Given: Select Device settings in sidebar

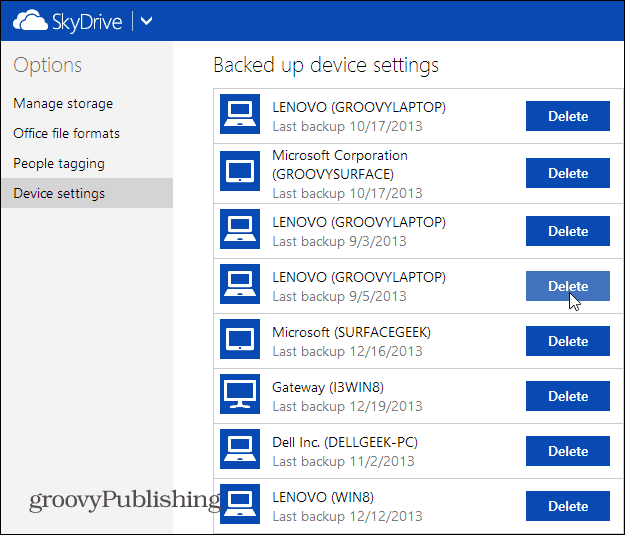Looking at the screenshot, I should [87, 193].
